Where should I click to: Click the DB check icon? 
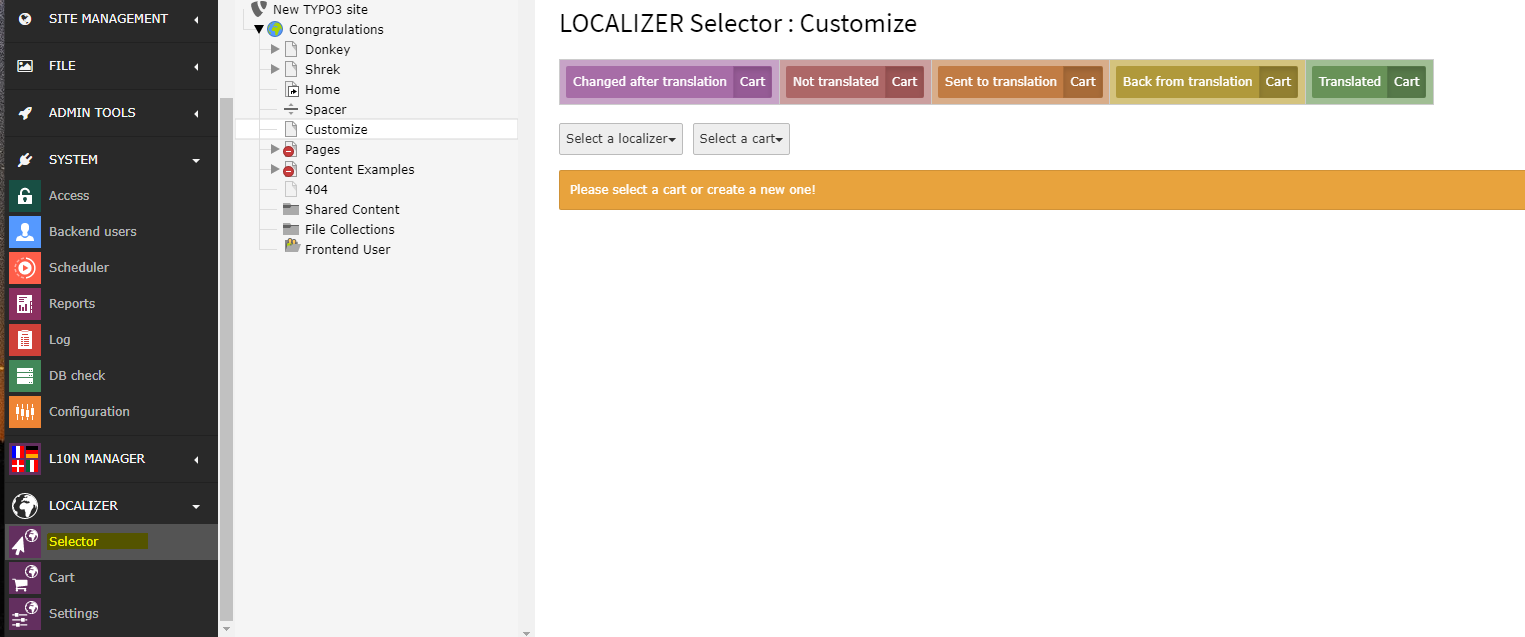[25, 376]
